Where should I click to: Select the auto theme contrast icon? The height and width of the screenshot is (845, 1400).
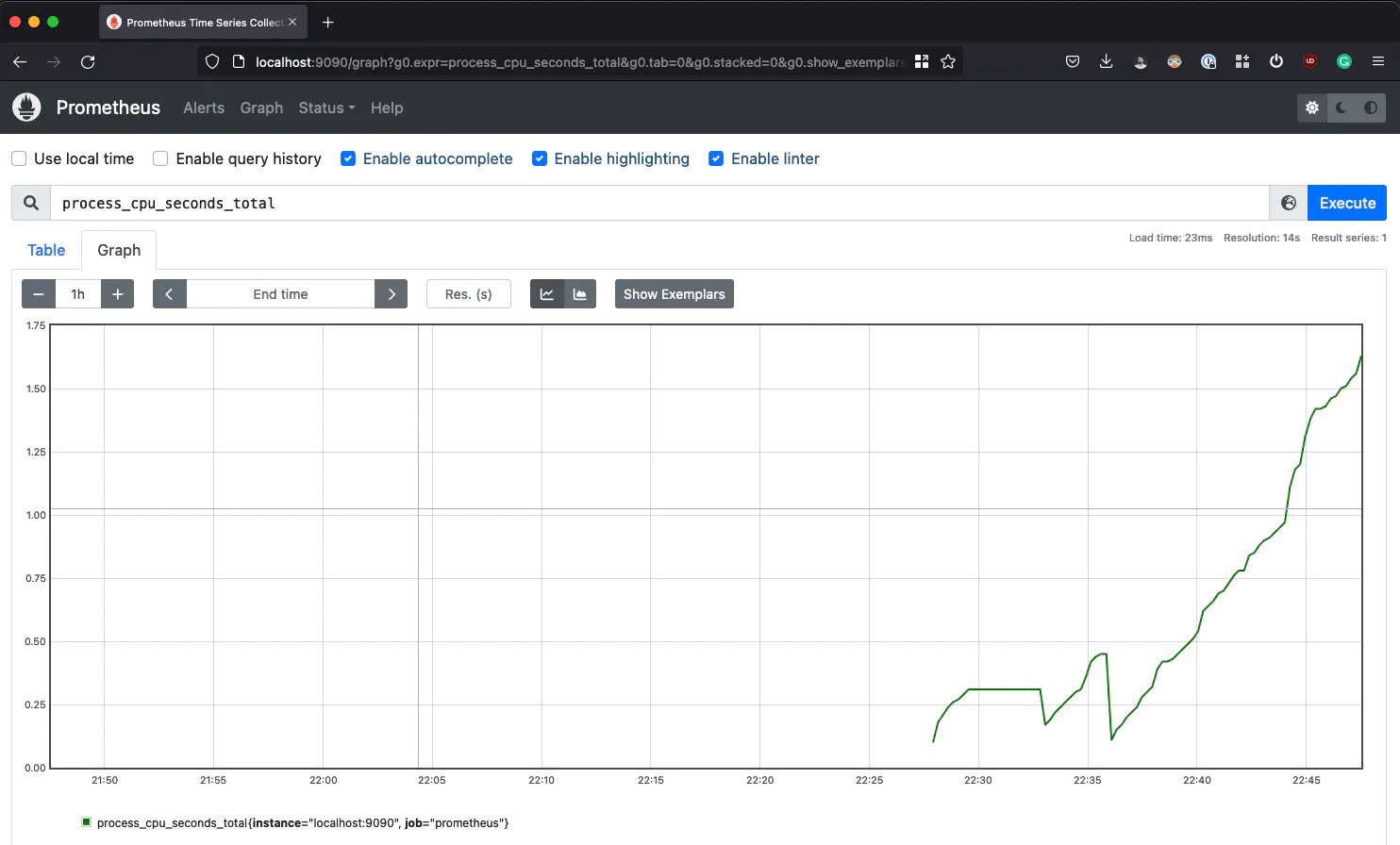(x=1371, y=108)
